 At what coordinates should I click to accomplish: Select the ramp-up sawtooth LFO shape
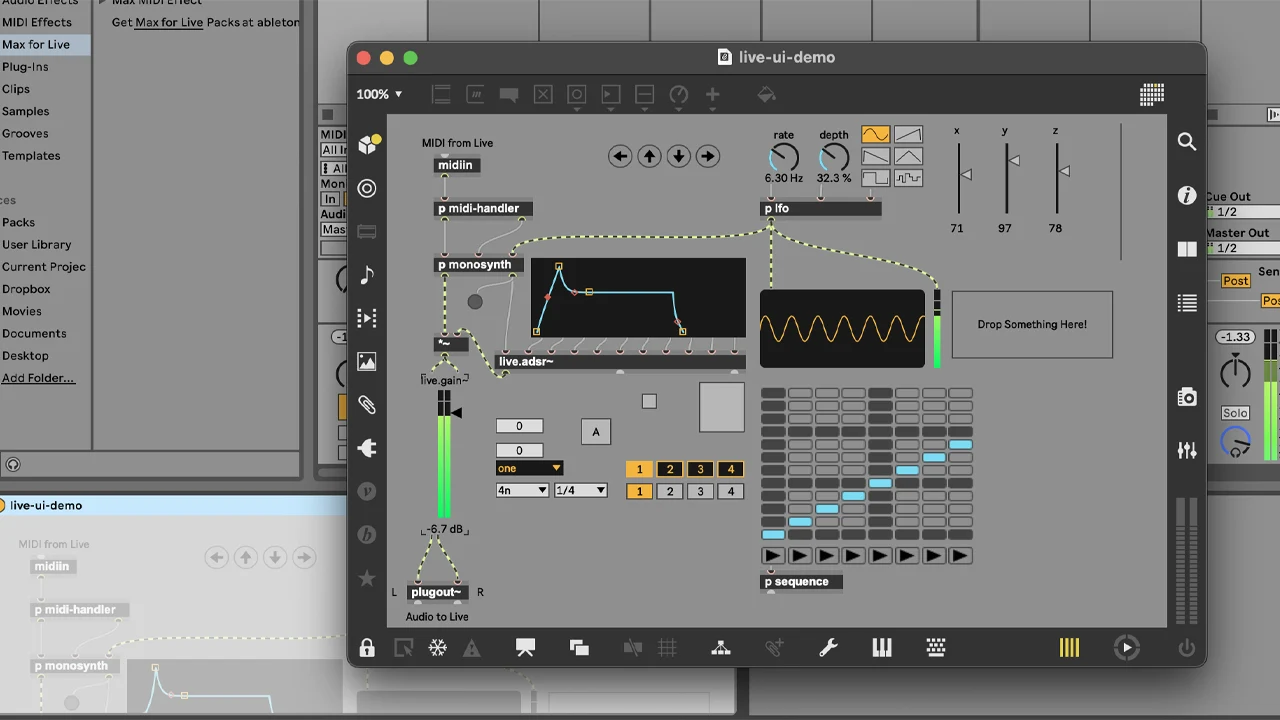tap(908, 134)
